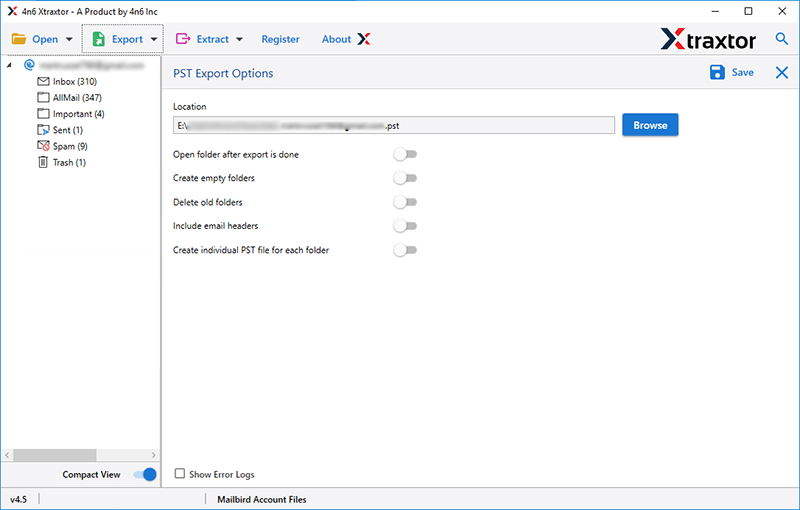Expand the Extract dropdown arrow
The image size is (800, 510).
(239, 39)
